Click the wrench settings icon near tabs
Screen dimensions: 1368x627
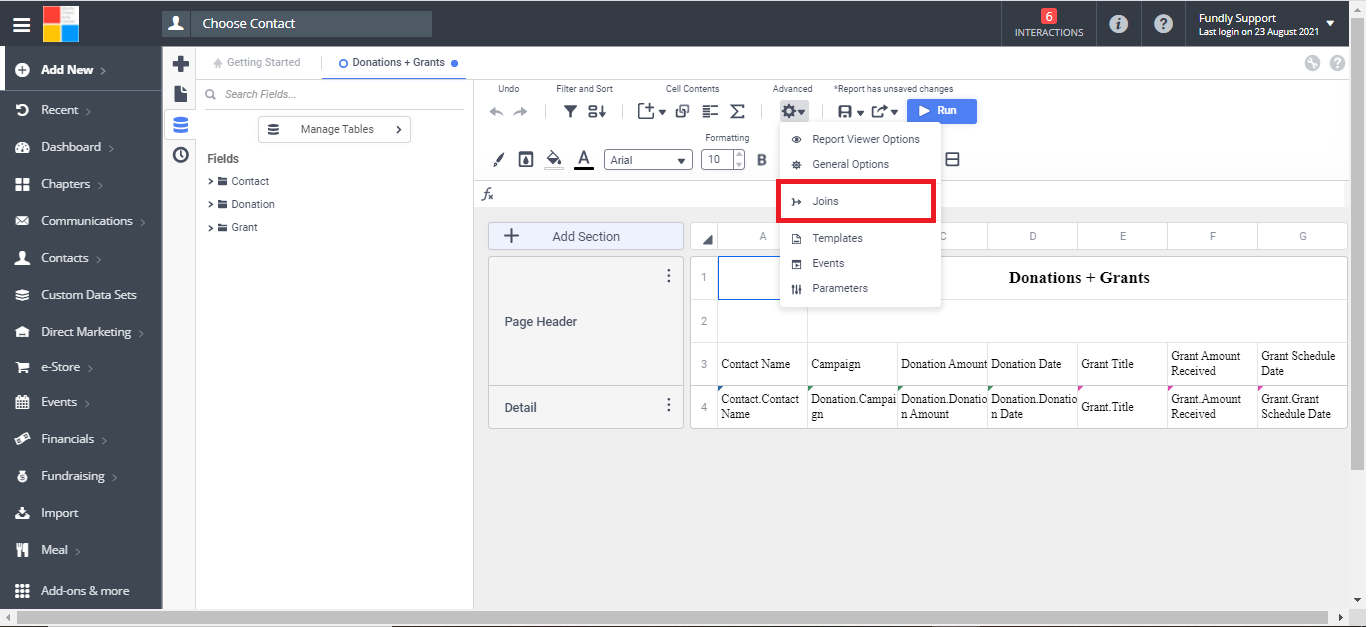pyautogui.click(x=1313, y=63)
